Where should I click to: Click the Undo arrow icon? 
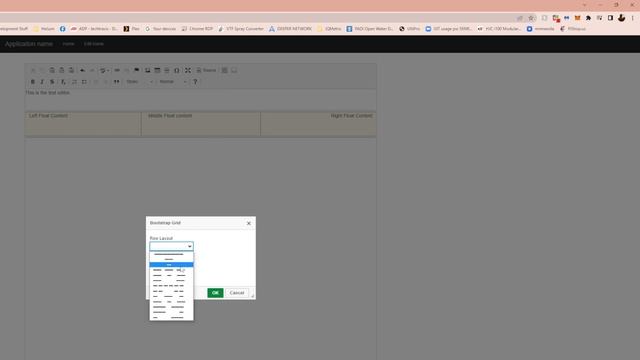(x=82, y=70)
